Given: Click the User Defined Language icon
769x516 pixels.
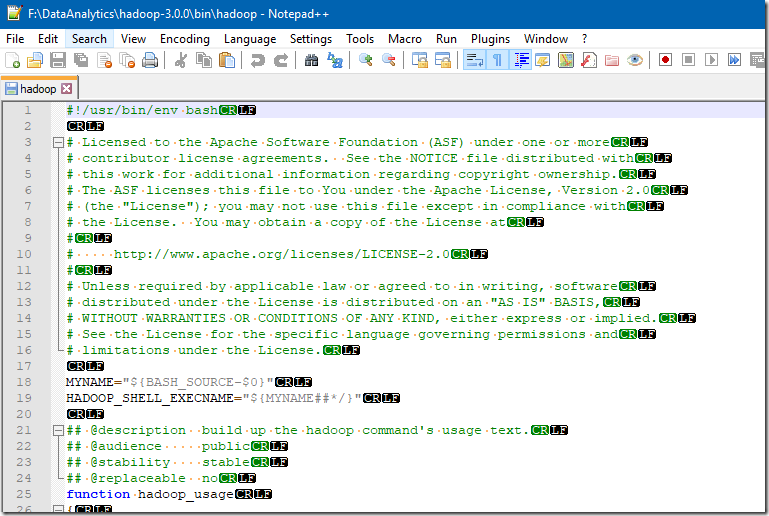Looking at the screenshot, I should (x=543, y=60).
